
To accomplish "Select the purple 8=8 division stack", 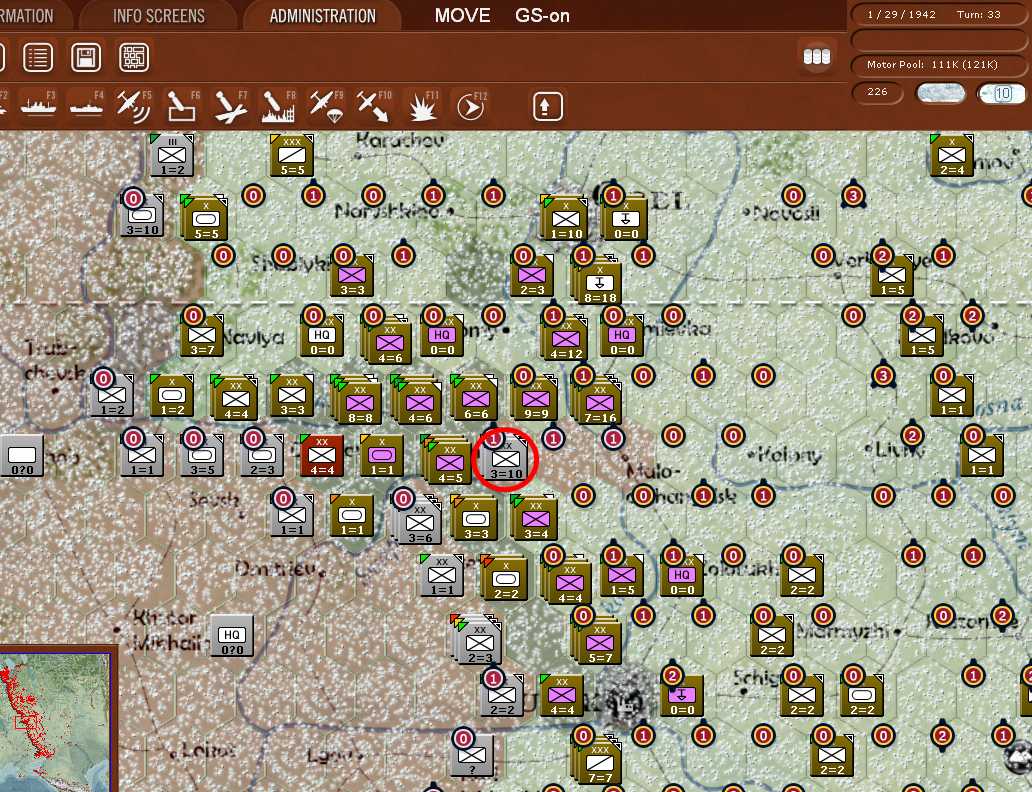I will (x=358, y=400).
